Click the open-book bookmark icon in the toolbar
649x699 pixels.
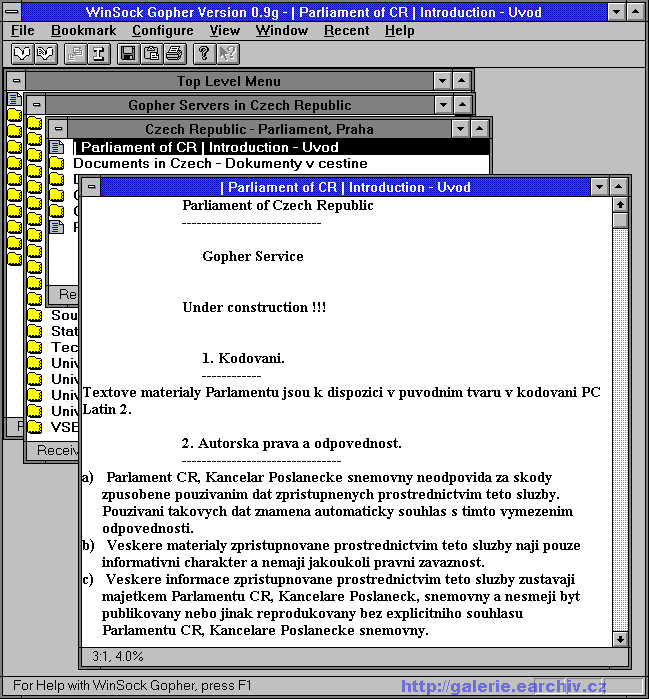point(22,54)
